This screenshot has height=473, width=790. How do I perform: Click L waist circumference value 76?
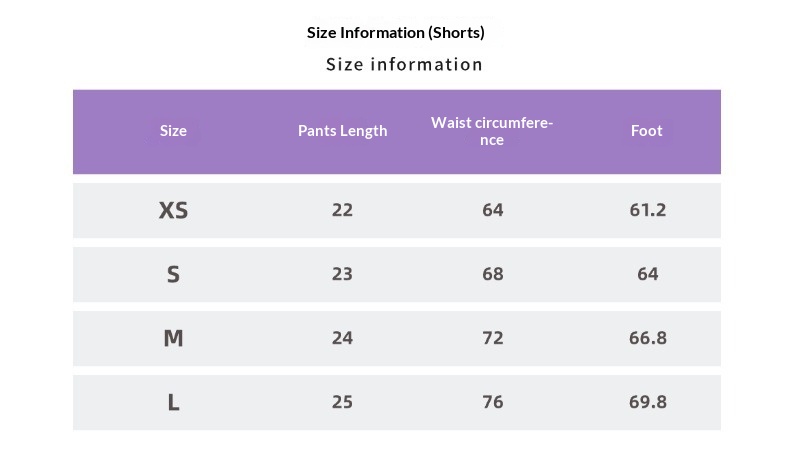[492, 402]
